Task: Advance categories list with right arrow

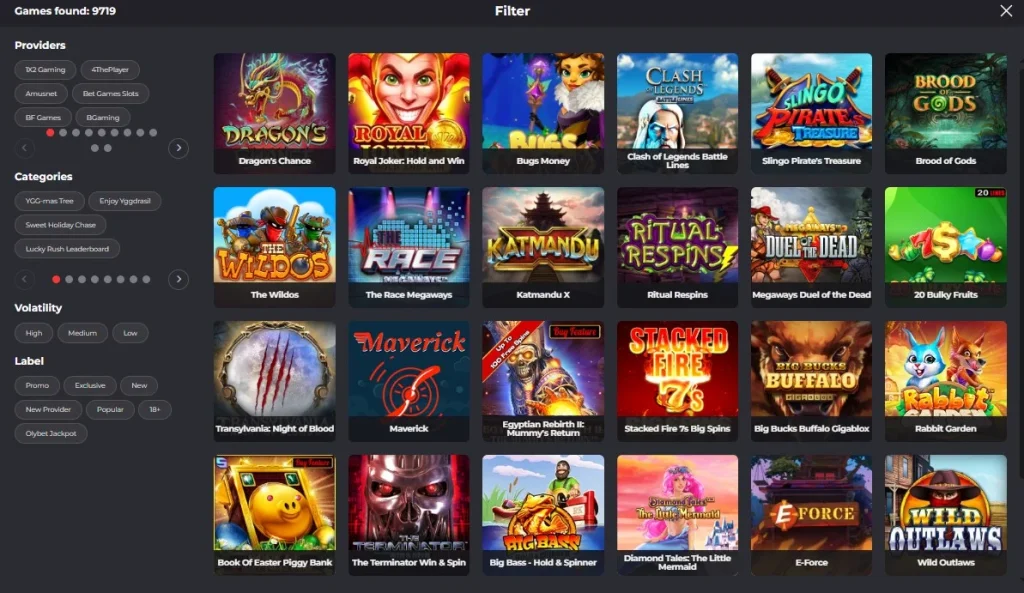Action: [x=178, y=280]
